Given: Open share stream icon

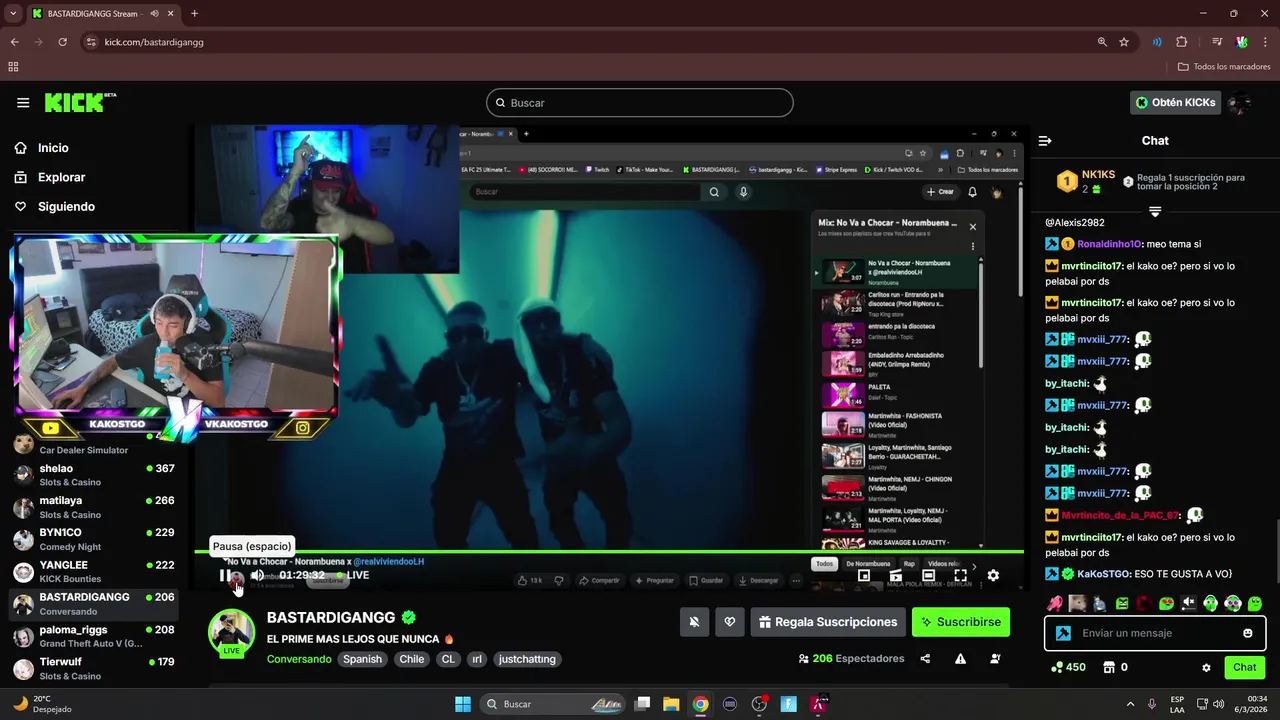Looking at the screenshot, I should click(x=925, y=659).
